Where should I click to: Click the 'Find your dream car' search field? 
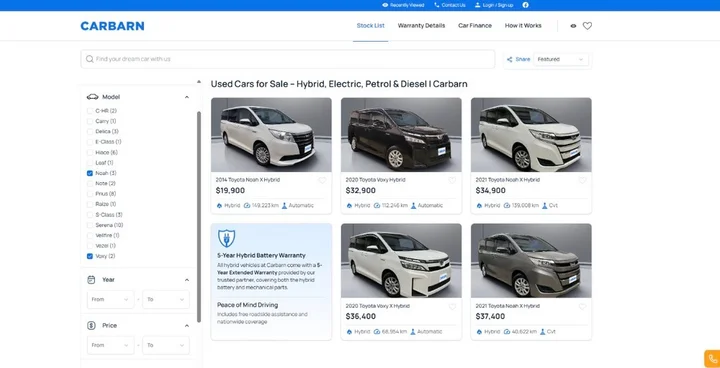(x=288, y=59)
